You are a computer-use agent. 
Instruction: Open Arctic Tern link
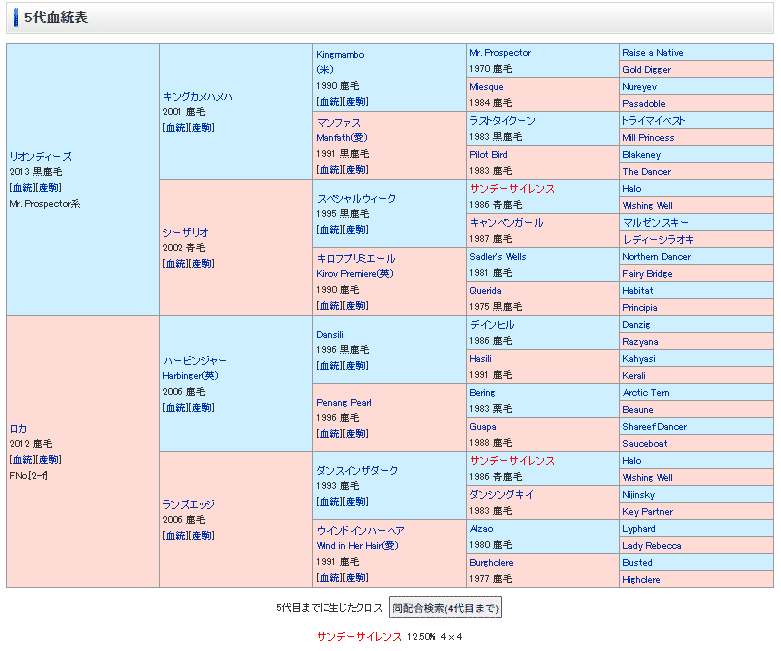[x=646, y=392]
